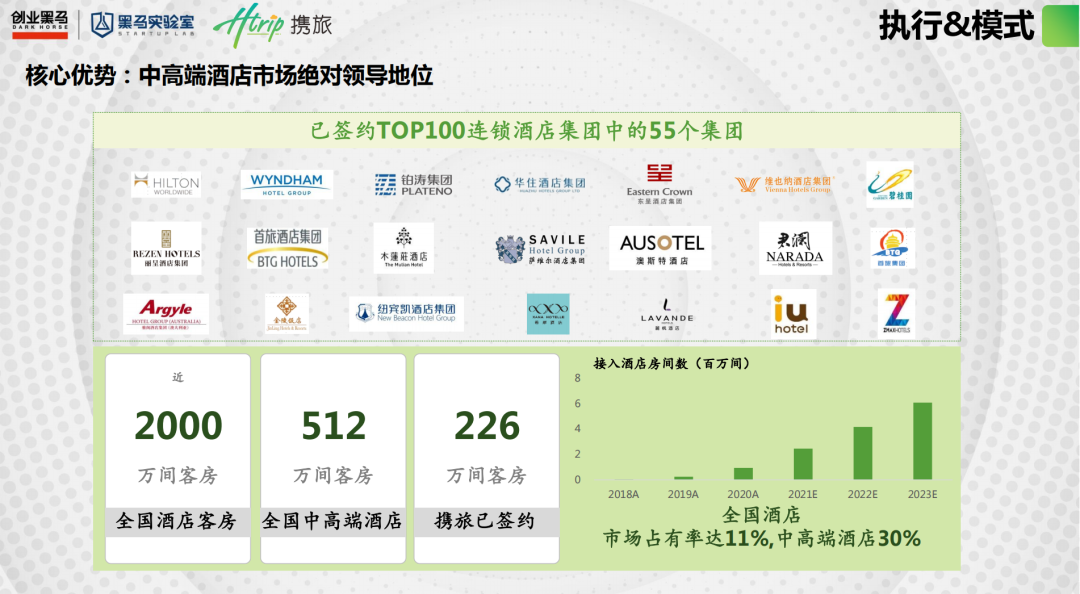Click the 创业黑马 Dark Horse logo
Viewport: 1080px width, 594px height.
tap(39, 24)
